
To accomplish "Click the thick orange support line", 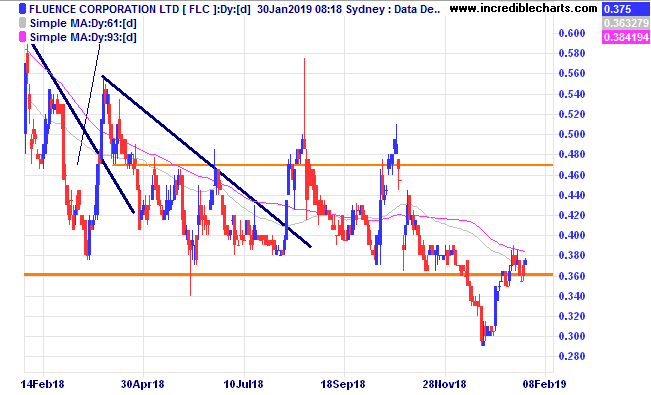I will tap(288, 275).
